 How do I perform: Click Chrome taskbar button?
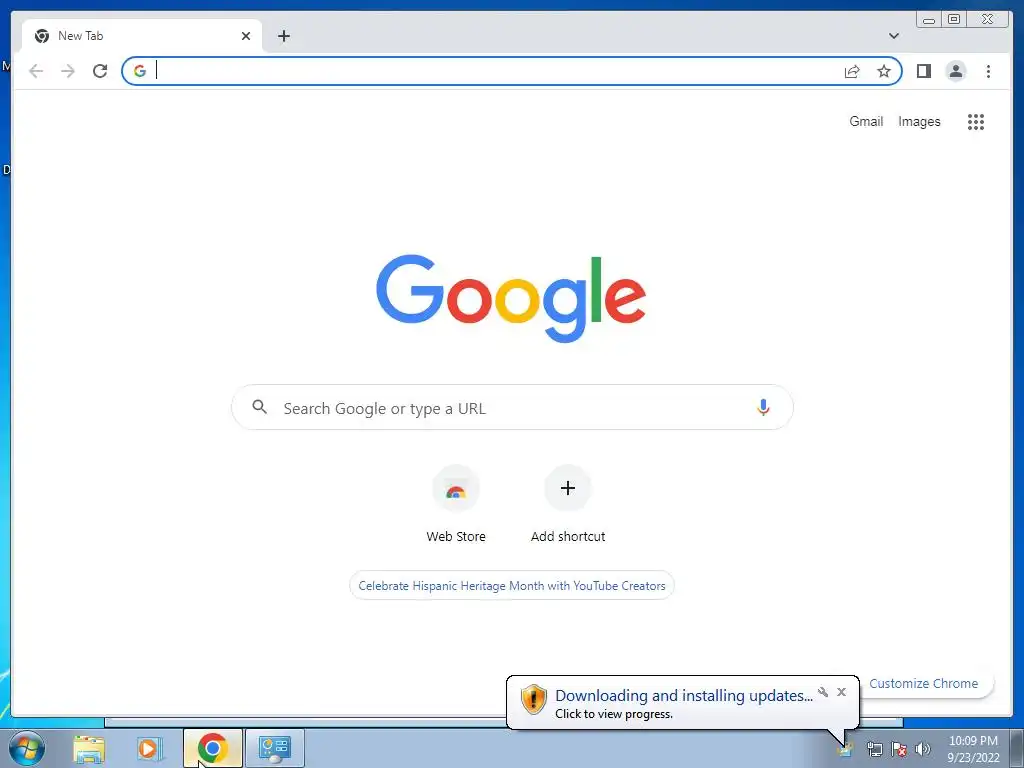[x=212, y=748]
